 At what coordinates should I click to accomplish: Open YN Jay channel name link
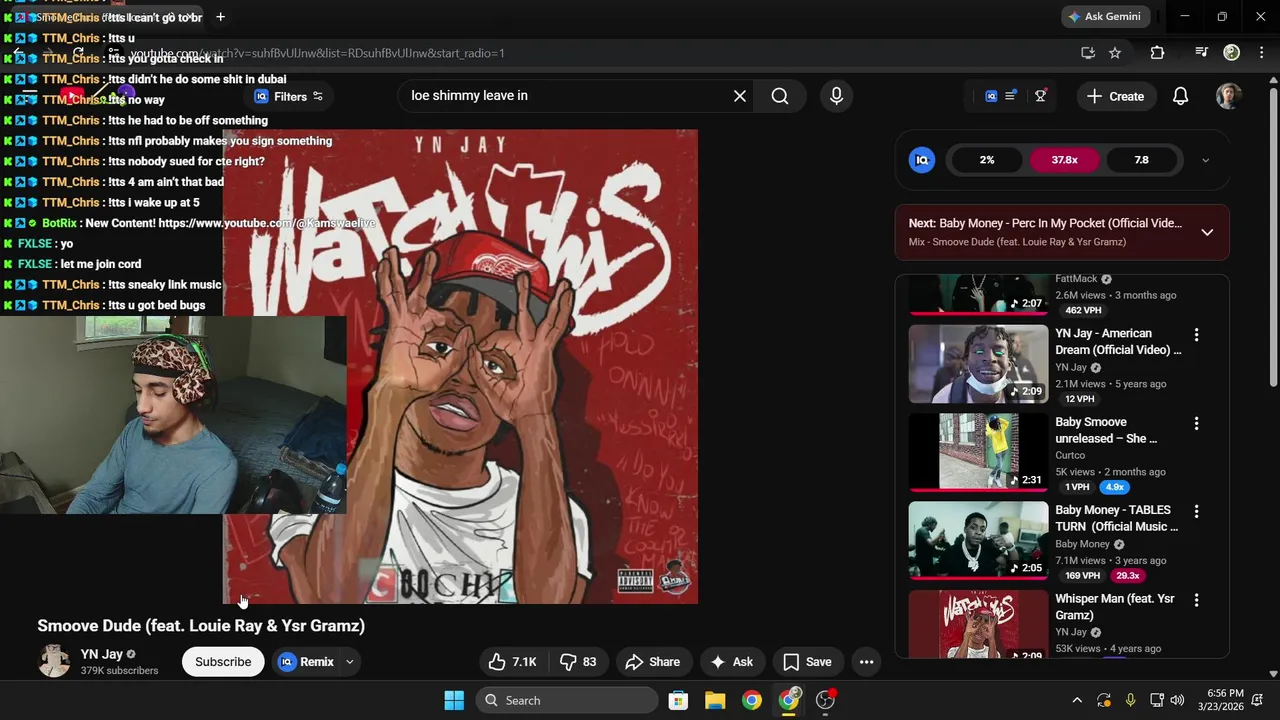coord(102,654)
